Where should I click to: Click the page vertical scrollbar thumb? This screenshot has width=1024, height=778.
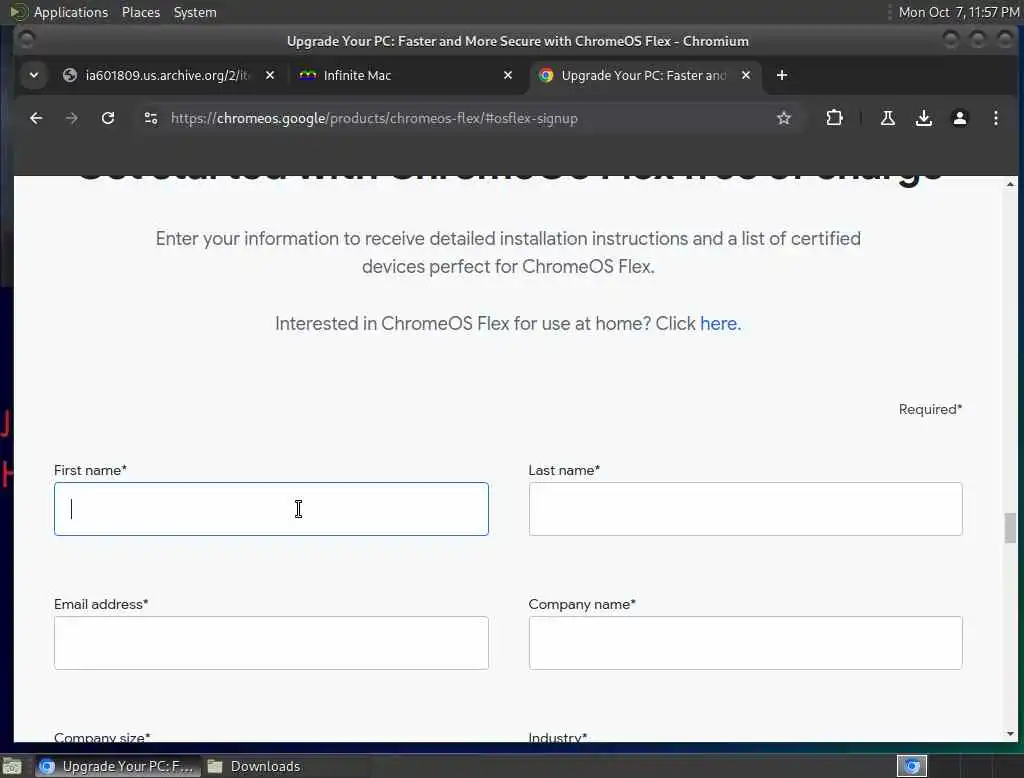click(1010, 528)
